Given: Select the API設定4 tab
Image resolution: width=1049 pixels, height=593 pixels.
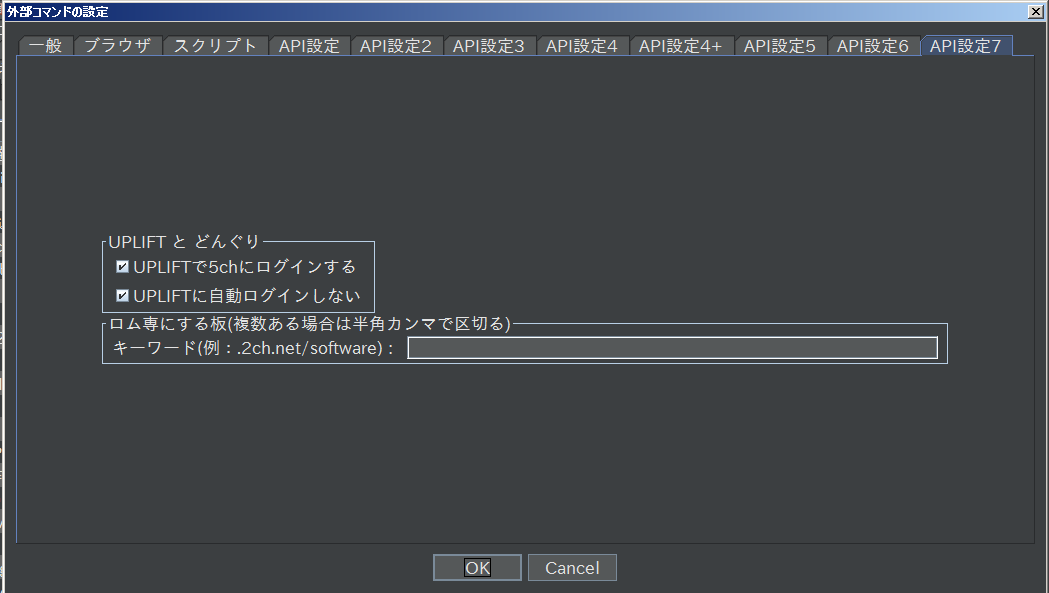Looking at the screenshot, I should (582, 46).
